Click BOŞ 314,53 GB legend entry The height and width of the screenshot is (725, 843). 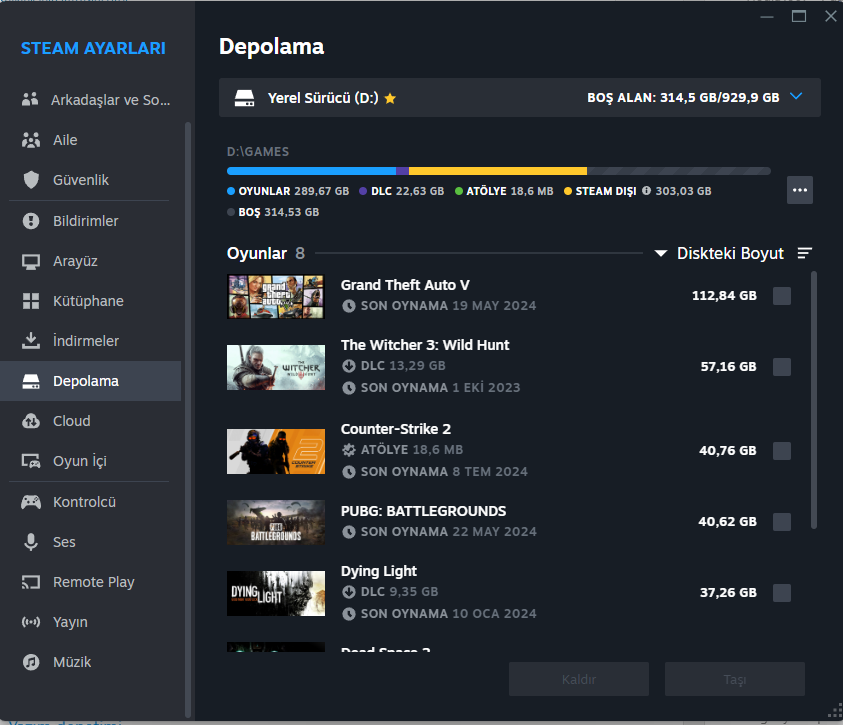tap(273, 212)
